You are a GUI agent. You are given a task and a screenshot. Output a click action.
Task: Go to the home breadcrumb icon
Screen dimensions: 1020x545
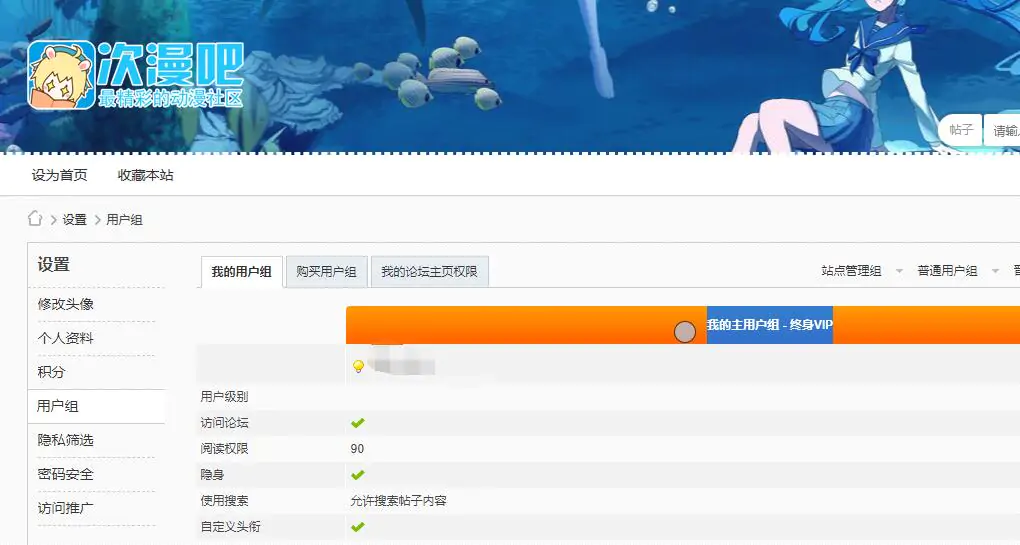point(35,219)
